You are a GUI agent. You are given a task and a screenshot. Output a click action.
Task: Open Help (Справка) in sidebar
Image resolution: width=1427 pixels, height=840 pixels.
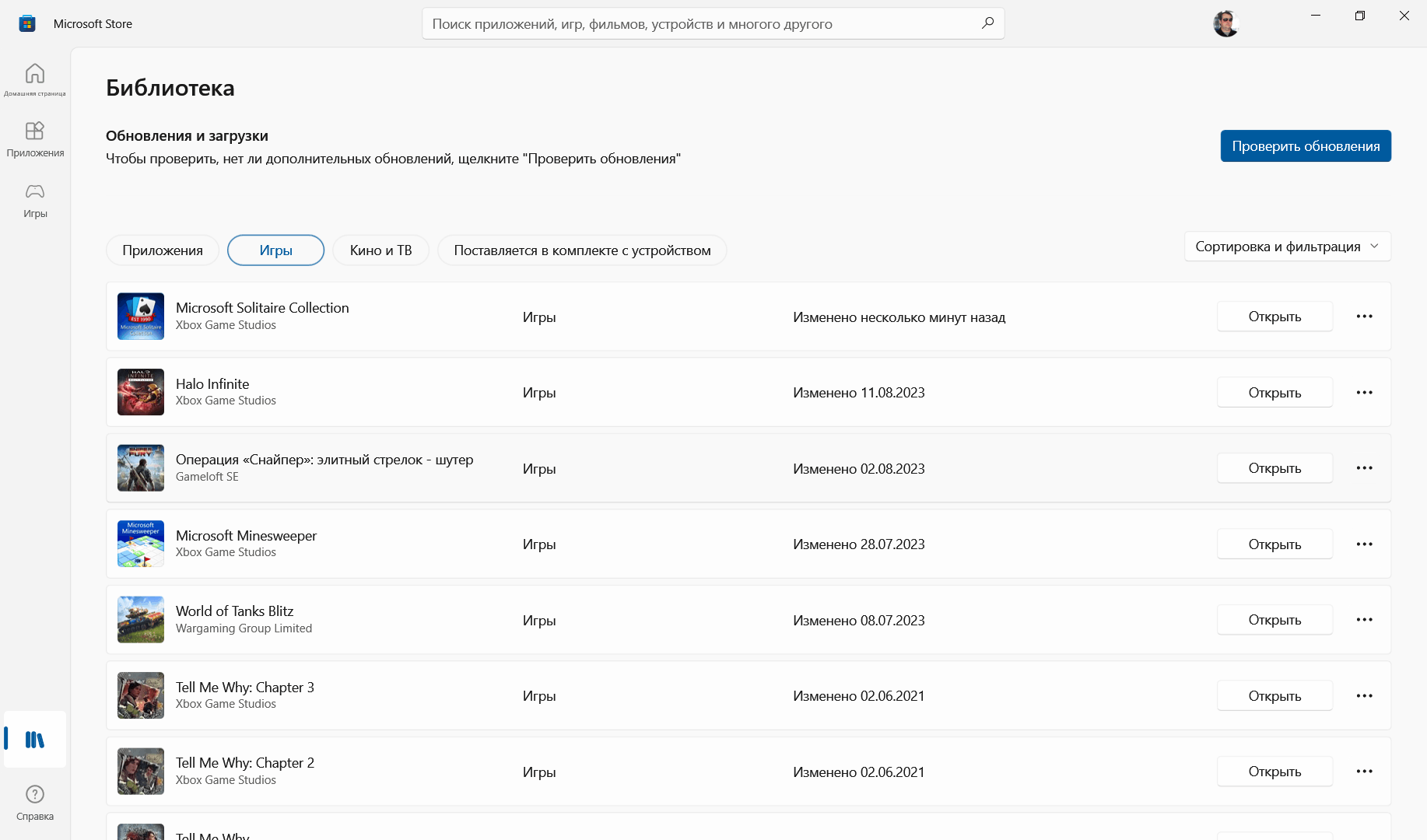point(35,802)
